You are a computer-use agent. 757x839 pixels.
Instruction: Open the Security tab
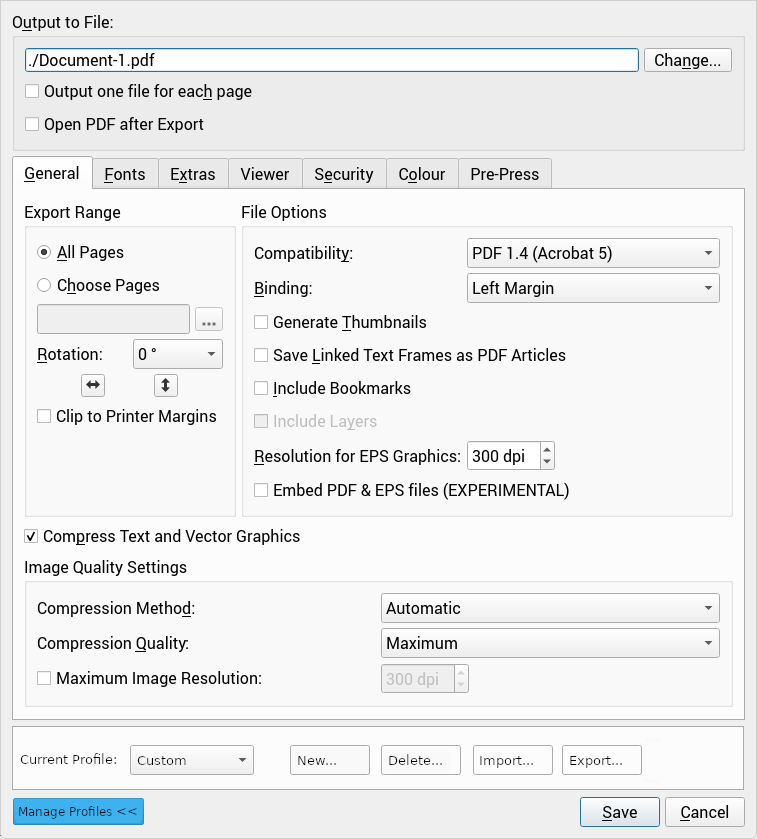pyautogui.click(x=343, y=174)
